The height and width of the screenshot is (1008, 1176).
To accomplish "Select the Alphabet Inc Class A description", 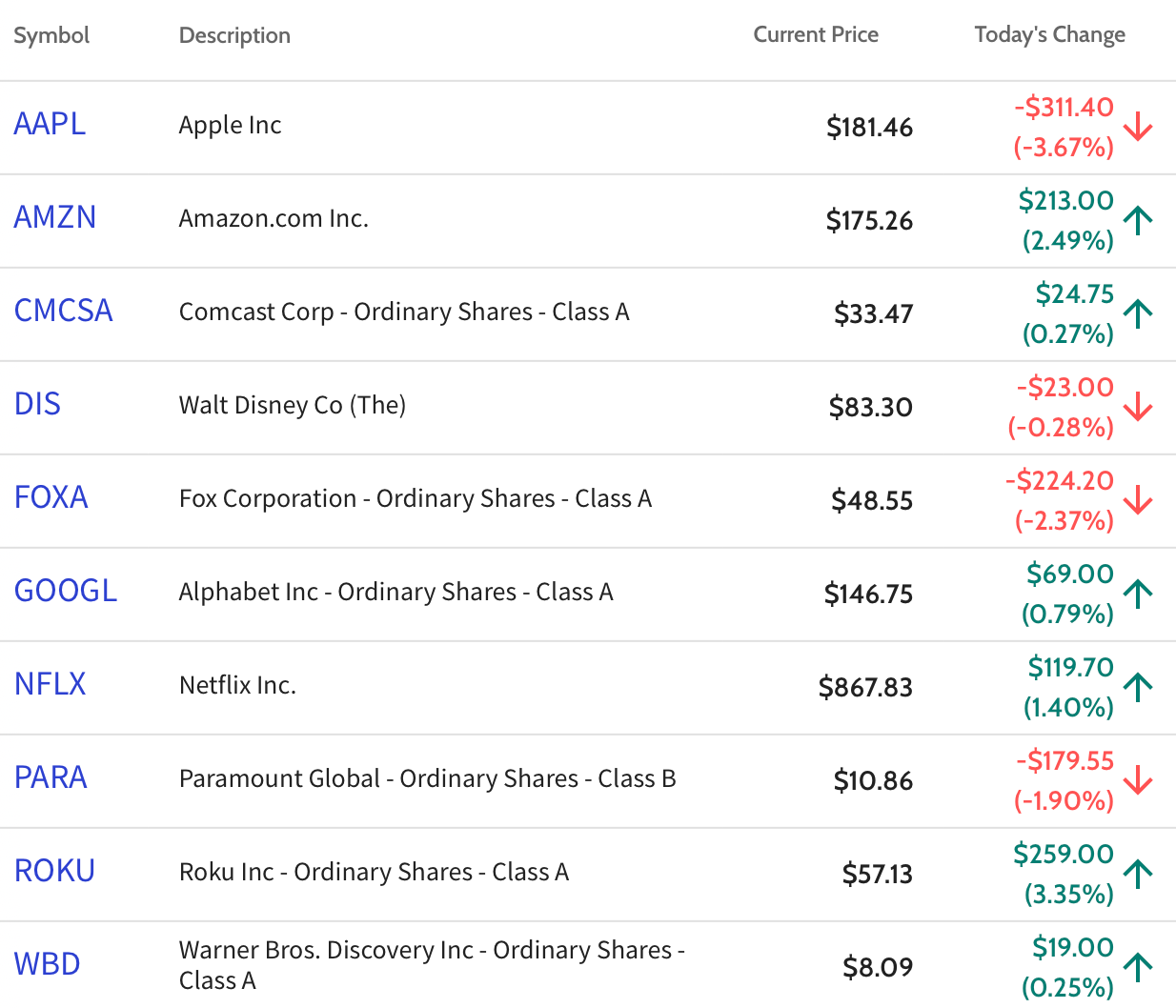I will (396, 592).
